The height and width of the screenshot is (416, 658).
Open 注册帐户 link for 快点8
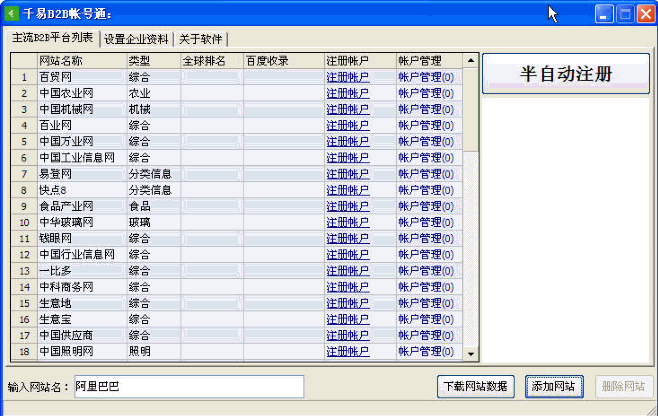coord(348,190)
